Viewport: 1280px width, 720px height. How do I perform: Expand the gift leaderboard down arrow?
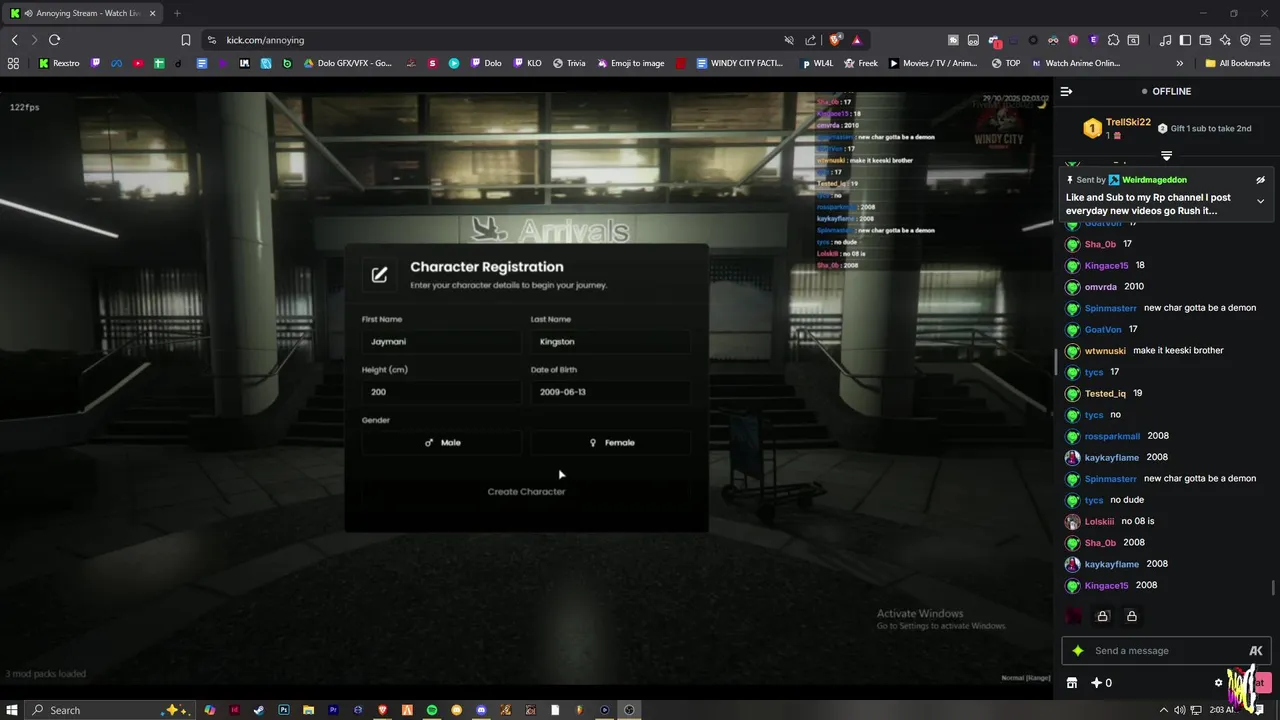click(1166, 156)
